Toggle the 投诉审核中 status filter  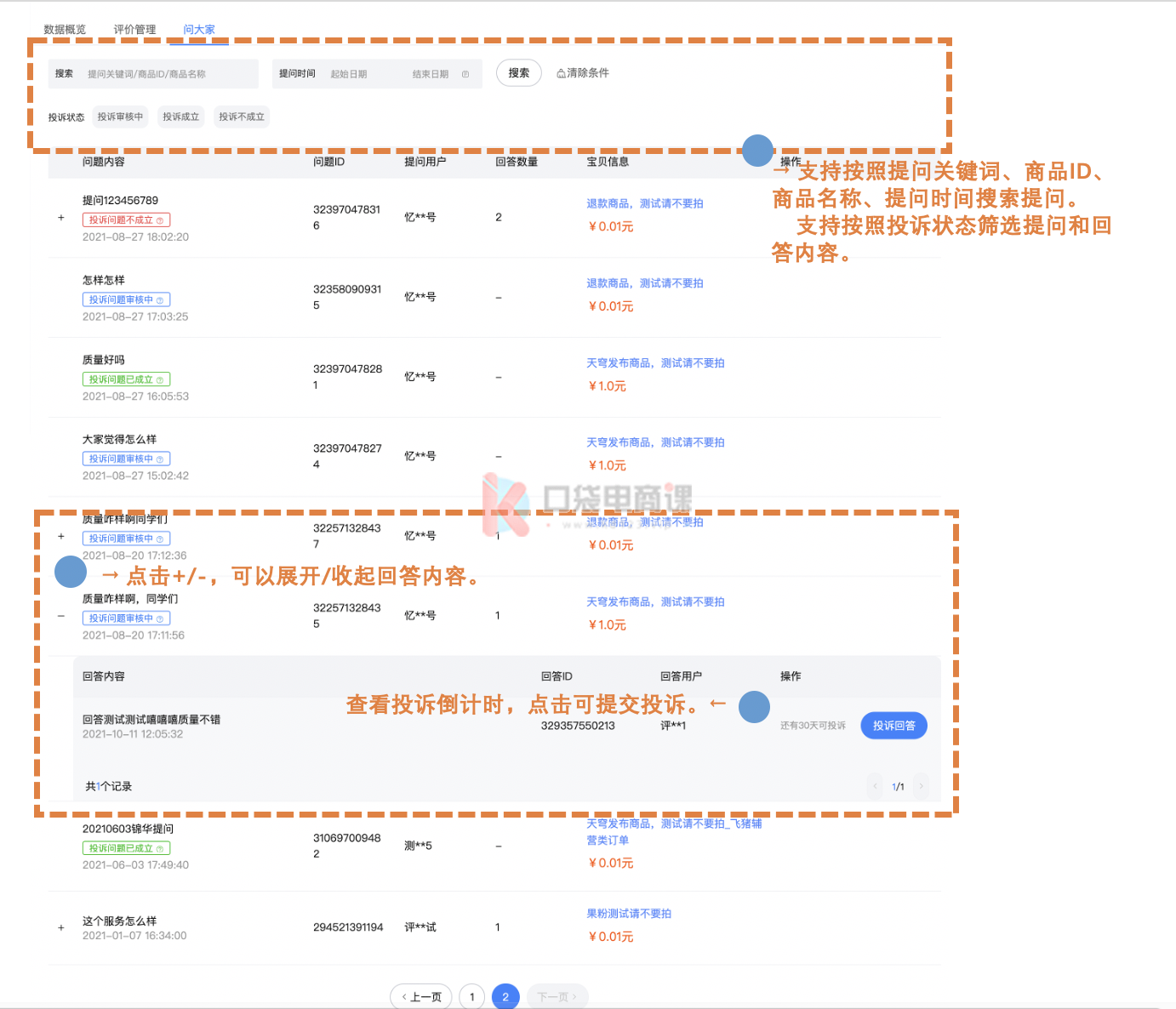pos(120,117)
